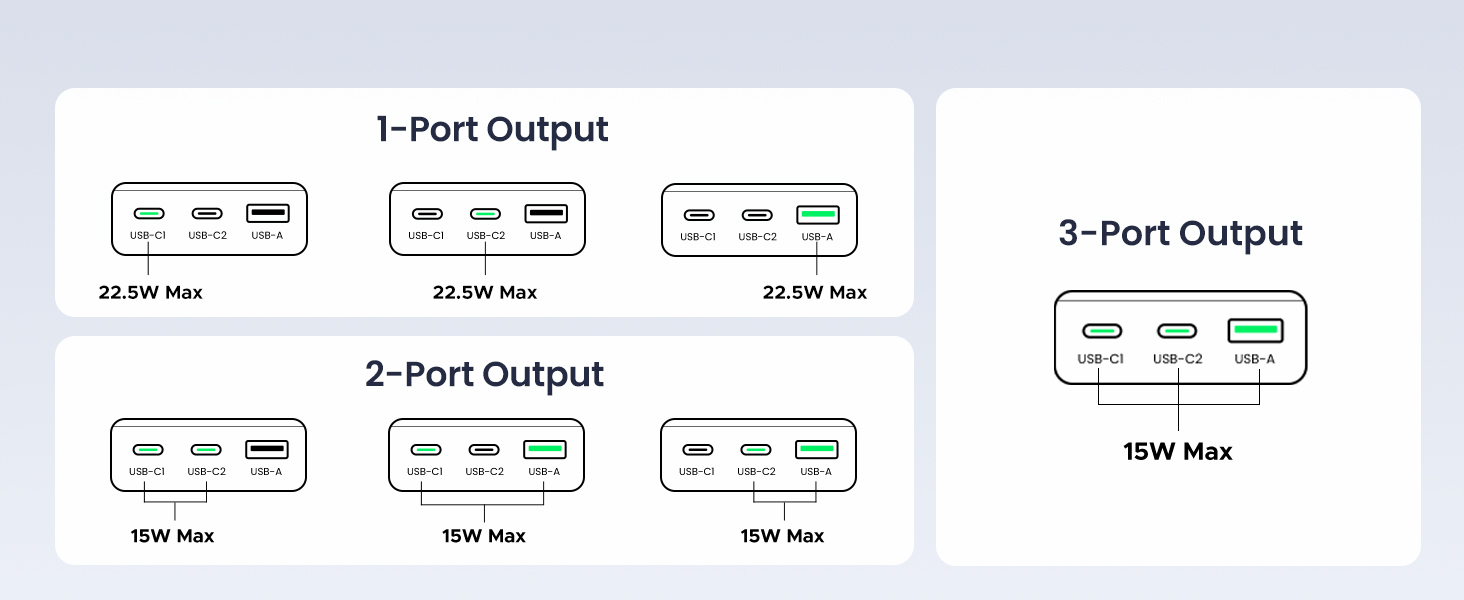Click green USB-C2 port in the 2-Port C2-and-A diagram
This screenshot has width=1464, height=600.
pos(755,449)
